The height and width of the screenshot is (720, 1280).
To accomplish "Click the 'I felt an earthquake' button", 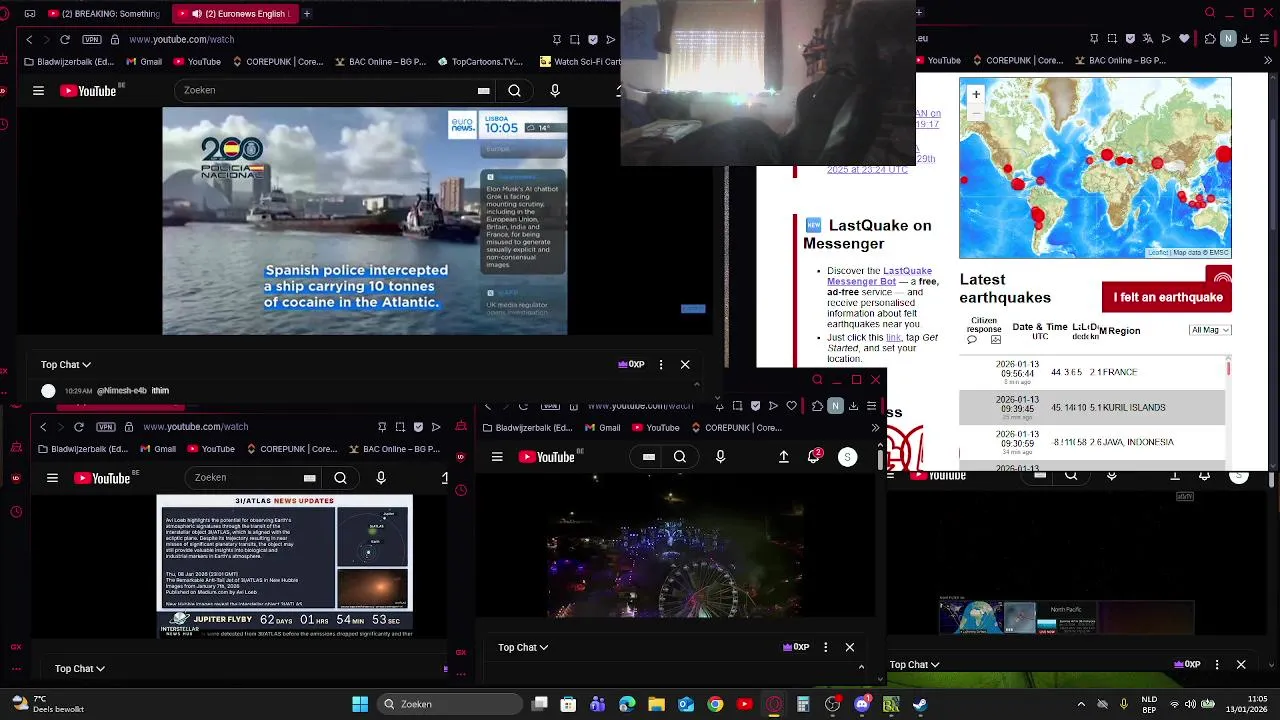I will tap(1167, 297).
